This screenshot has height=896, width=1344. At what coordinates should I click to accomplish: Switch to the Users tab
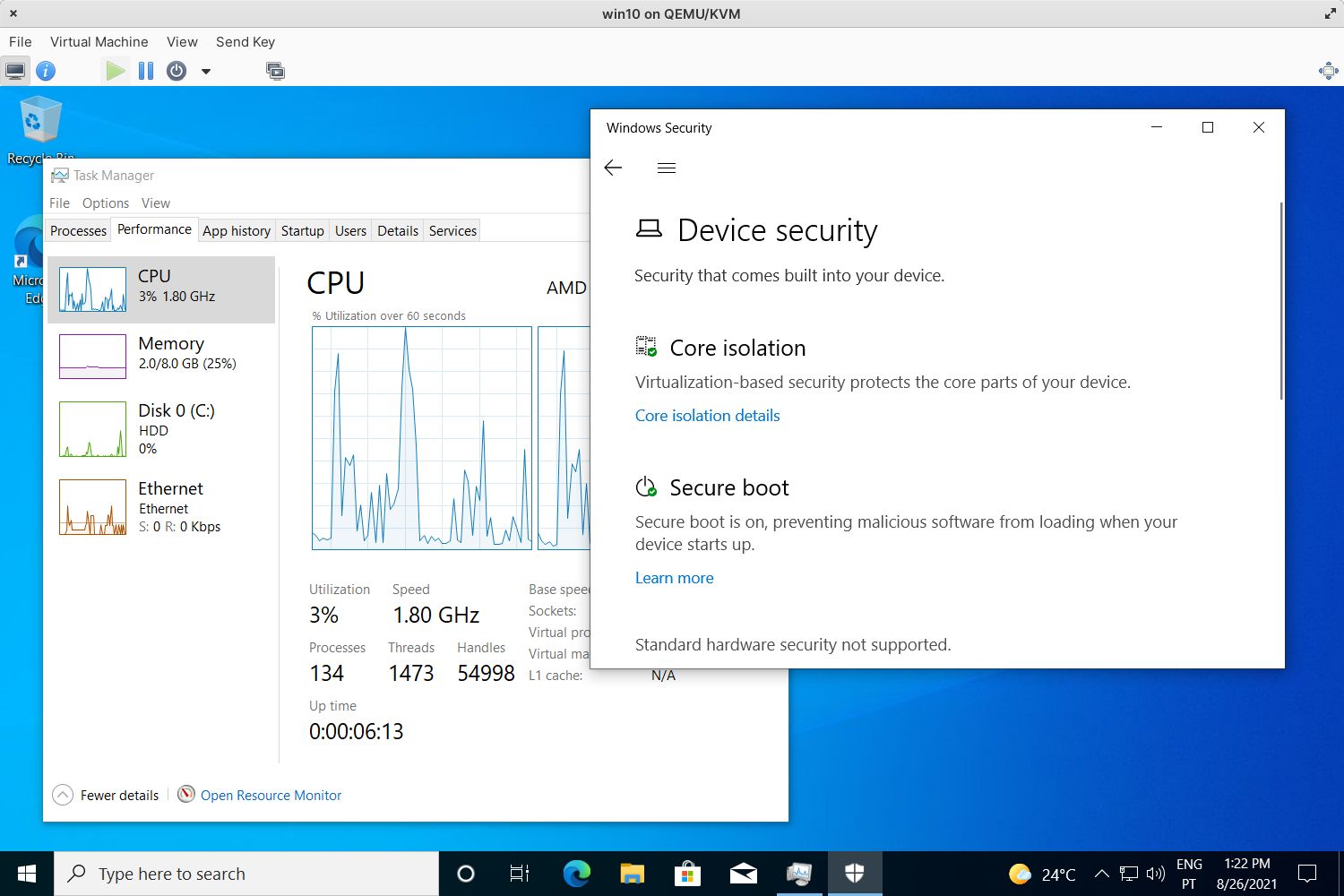350,231
